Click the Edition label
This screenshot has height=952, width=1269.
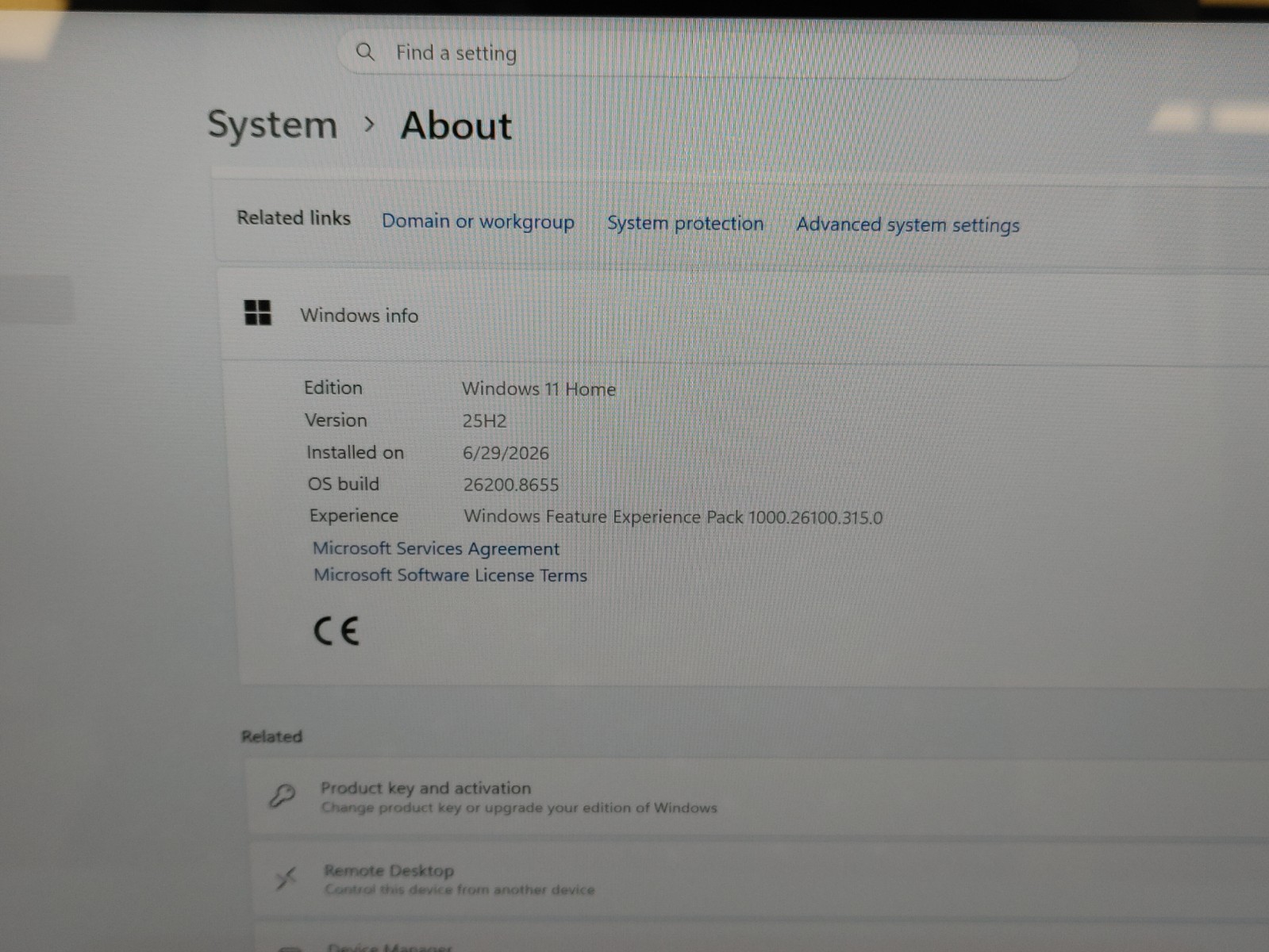click(333, 387)
